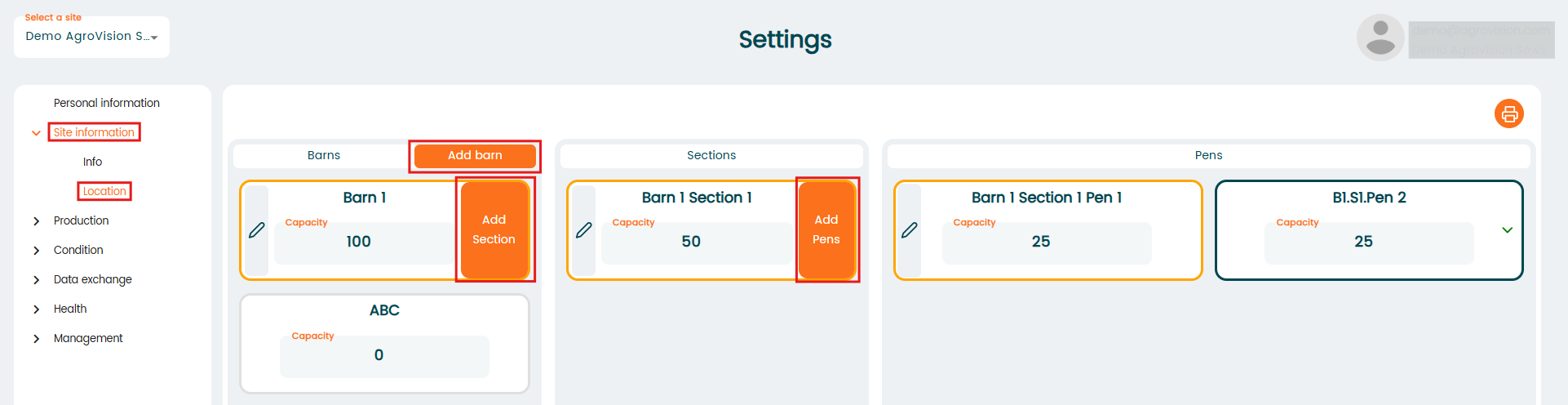Edit Barn 1 with pencil icon
Viewport: 1568px width, 405px height.
257,230
